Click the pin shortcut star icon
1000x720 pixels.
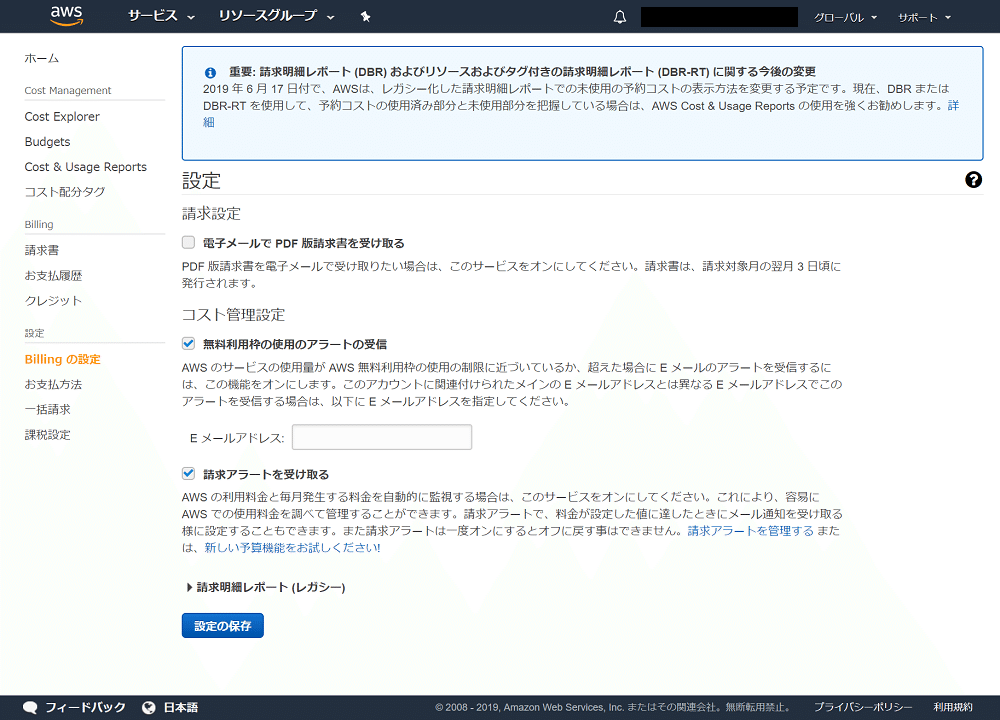click(365, 17)
